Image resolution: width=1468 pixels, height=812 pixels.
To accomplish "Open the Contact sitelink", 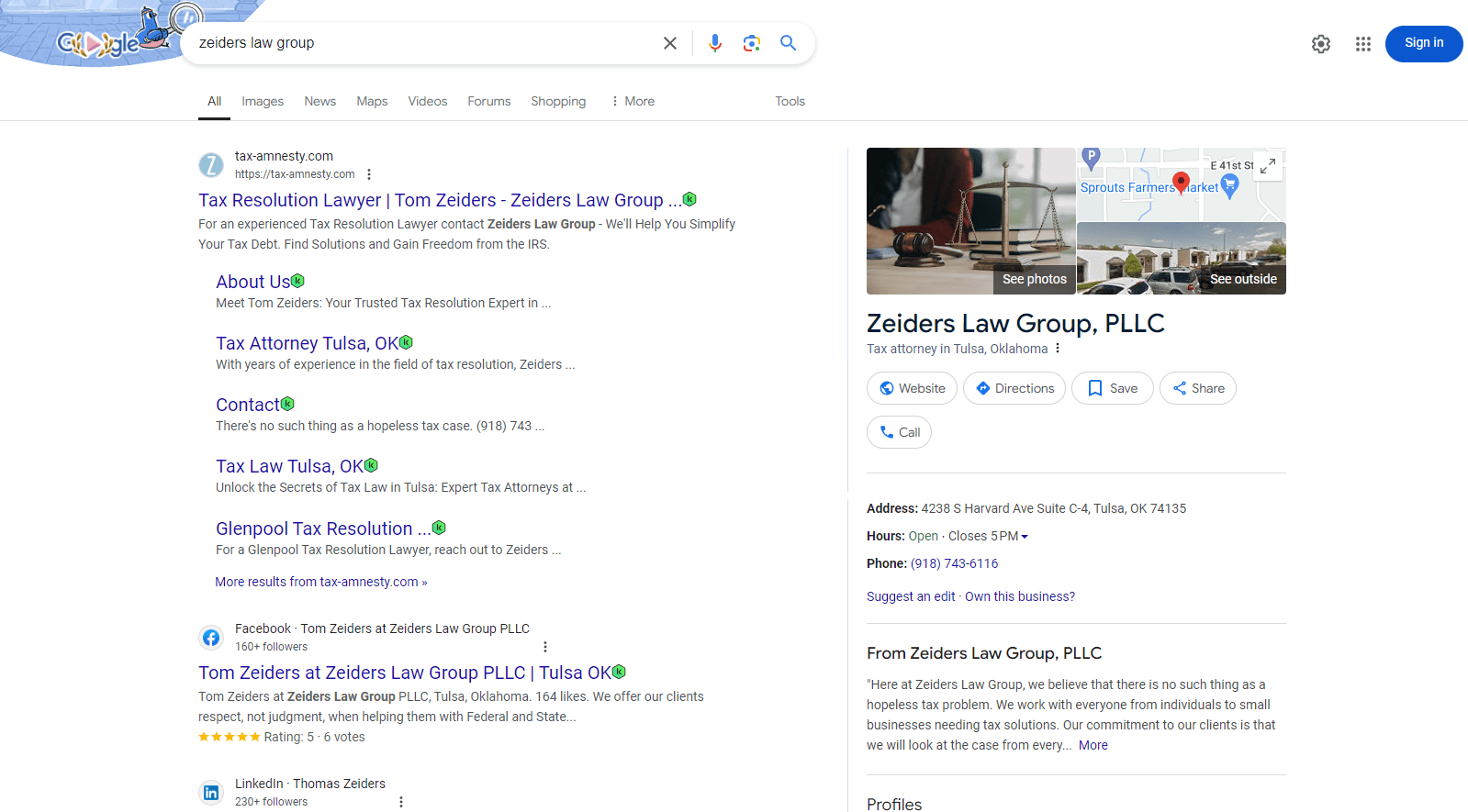I will point(248,405).
